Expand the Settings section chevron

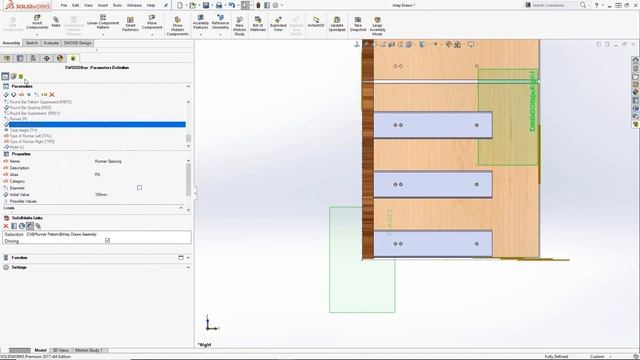coord(188,267)
